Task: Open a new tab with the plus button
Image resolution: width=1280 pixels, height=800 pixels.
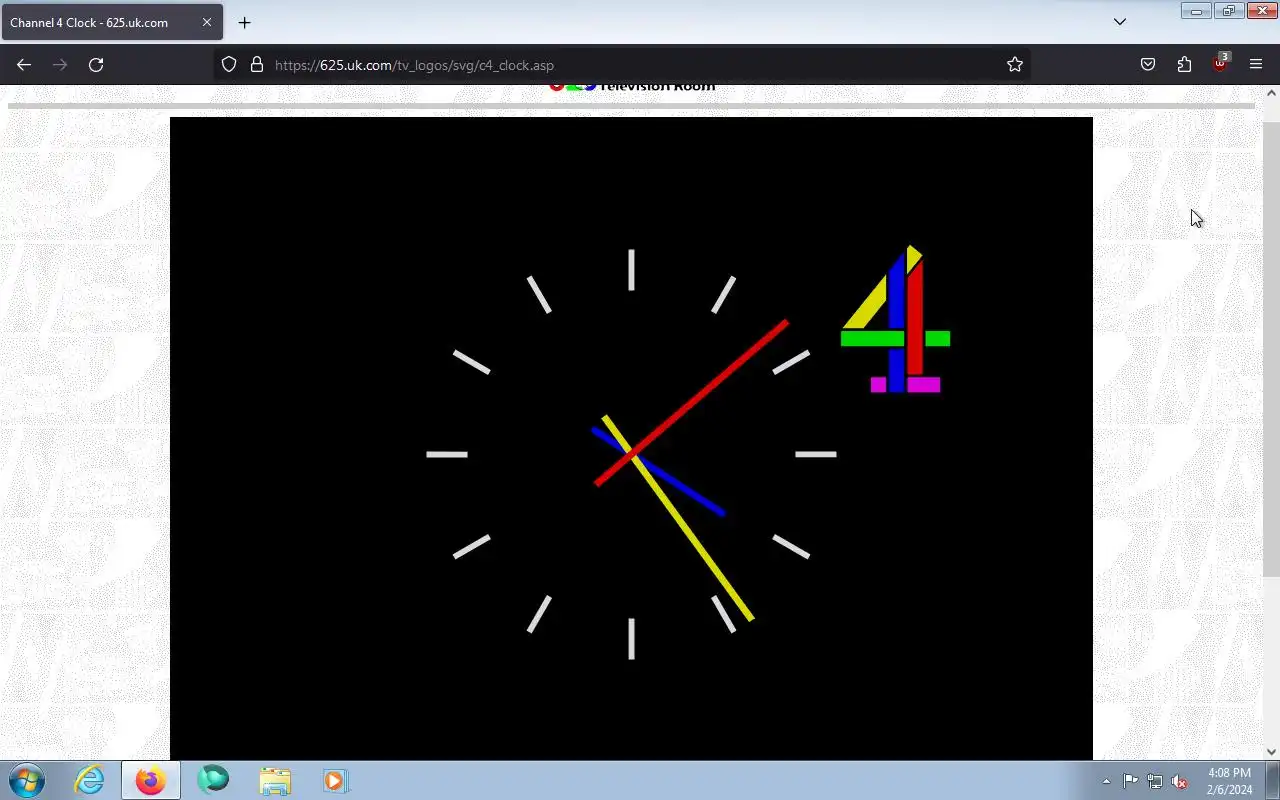Action: click(244, 22)
